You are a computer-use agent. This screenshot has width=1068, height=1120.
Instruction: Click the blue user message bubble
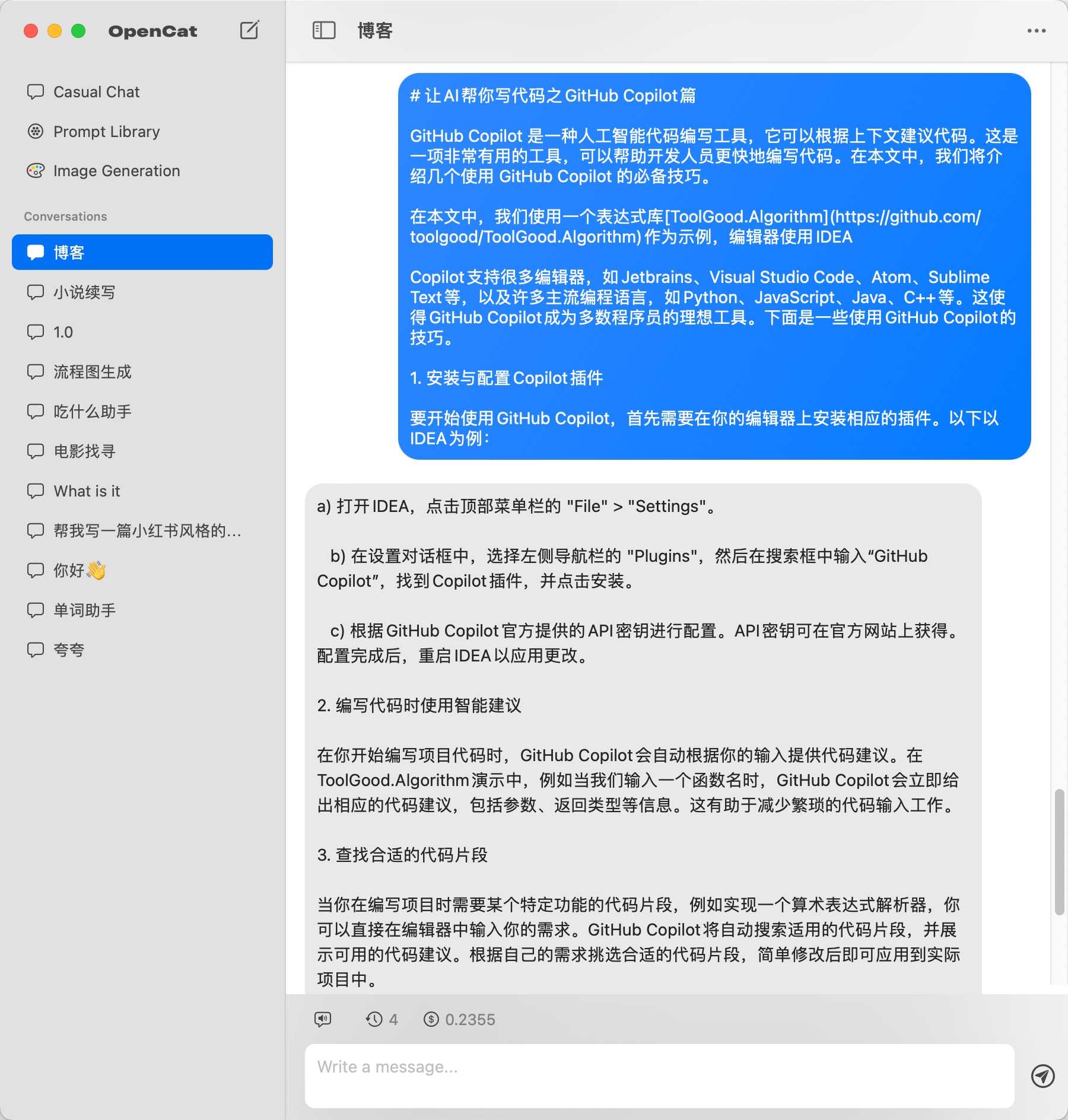[714, 266]
